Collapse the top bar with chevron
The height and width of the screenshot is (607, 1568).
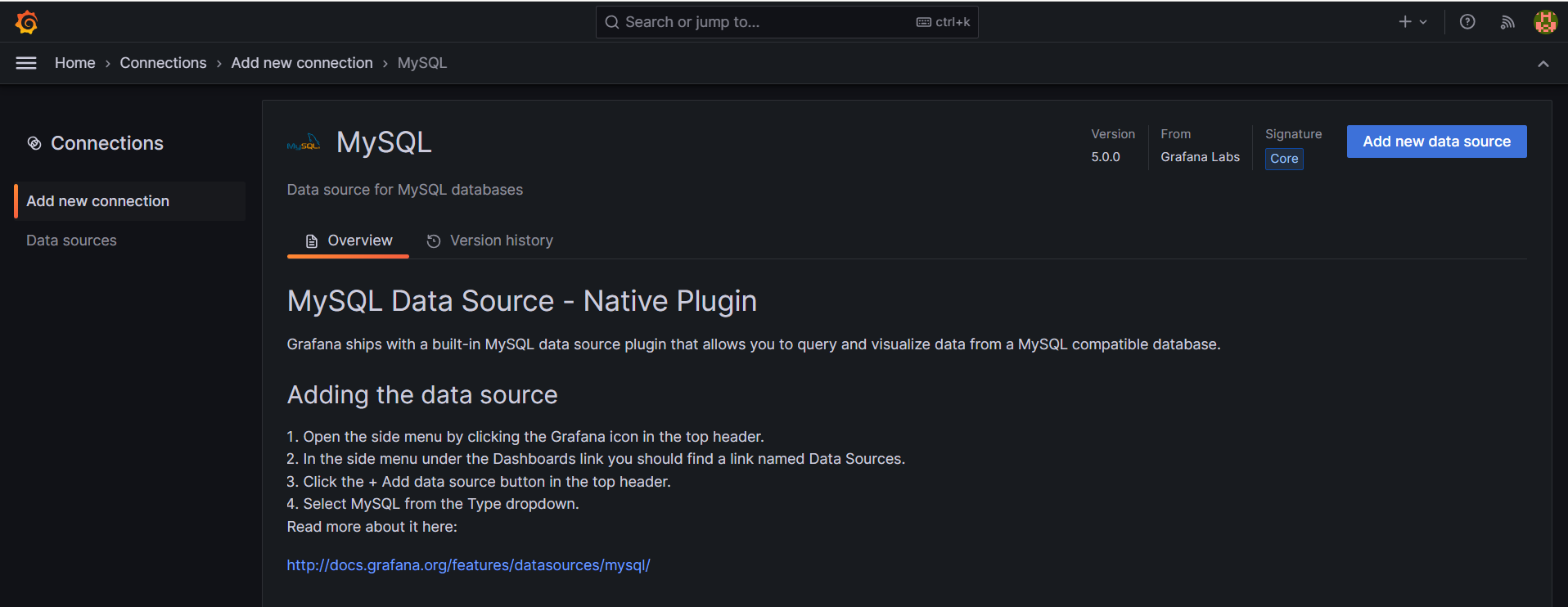1543,64
